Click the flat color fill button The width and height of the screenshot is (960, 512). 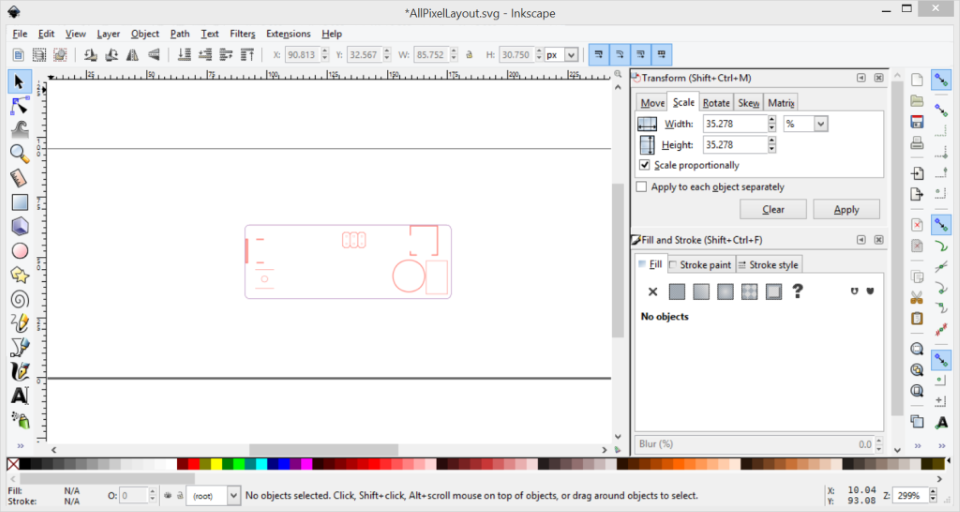677,292
